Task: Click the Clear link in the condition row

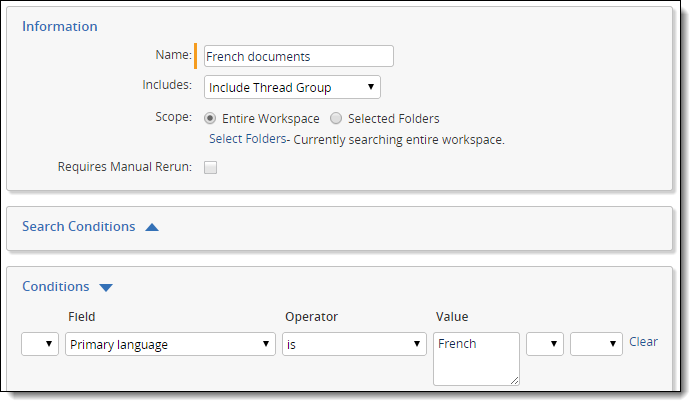Action: click(643, 342)
